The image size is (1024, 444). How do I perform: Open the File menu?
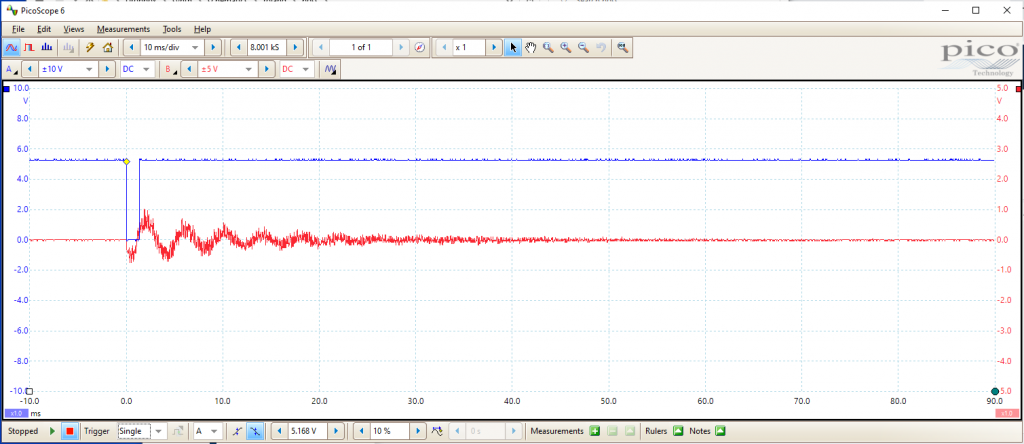(x=18, y=29)
